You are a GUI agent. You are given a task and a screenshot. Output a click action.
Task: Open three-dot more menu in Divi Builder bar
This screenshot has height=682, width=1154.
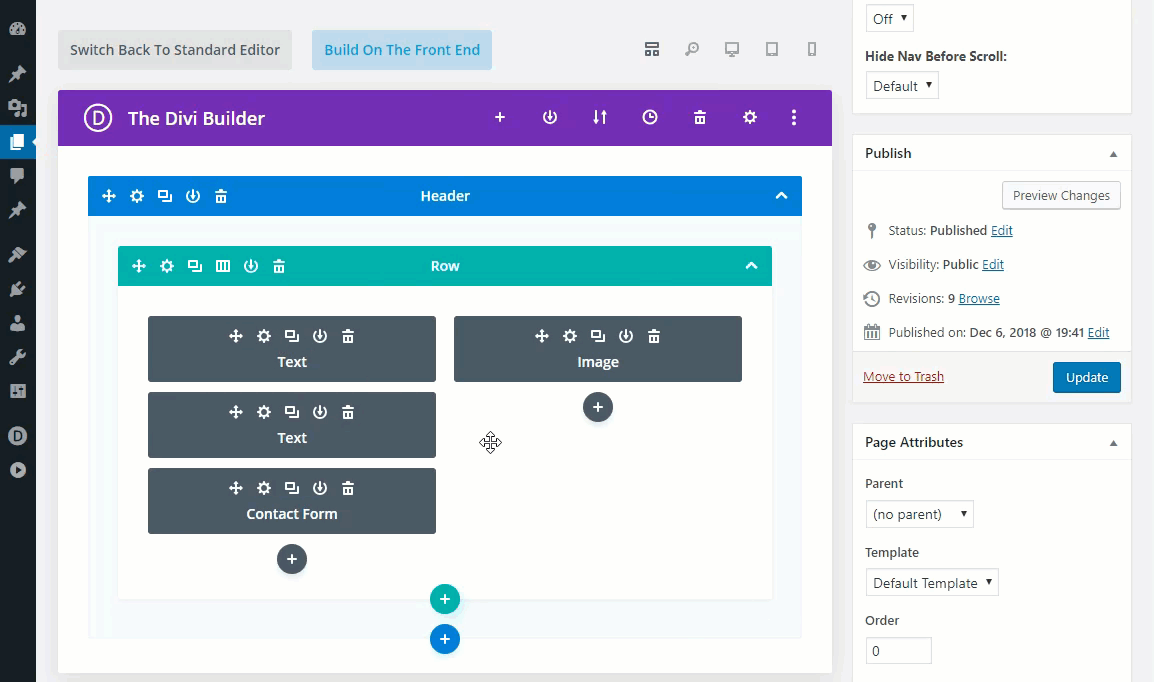[793, 117]
